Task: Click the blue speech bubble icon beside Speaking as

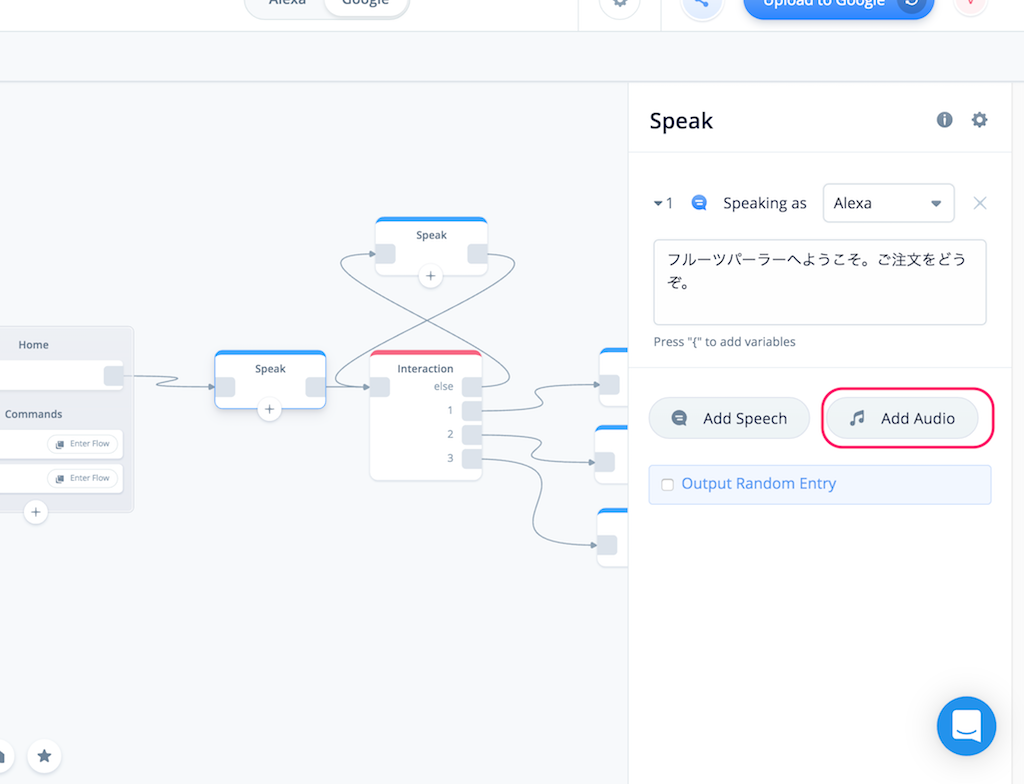Action: click(699, 203)
